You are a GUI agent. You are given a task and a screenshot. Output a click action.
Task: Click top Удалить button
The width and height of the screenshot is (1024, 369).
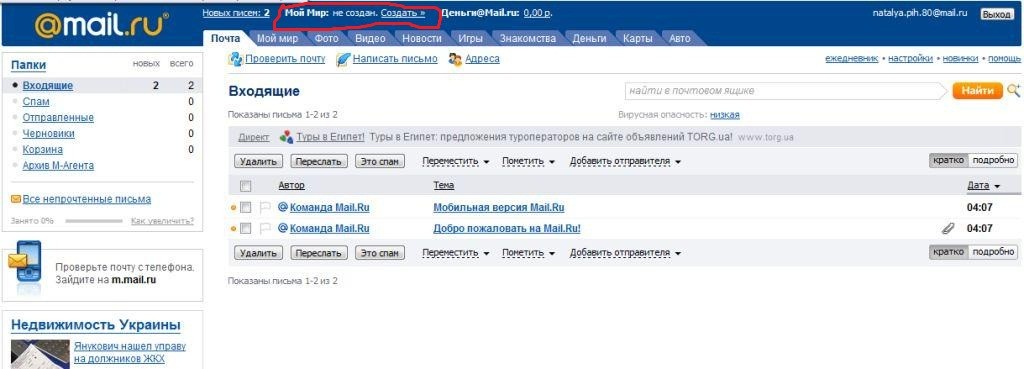(x=258, y=161)
